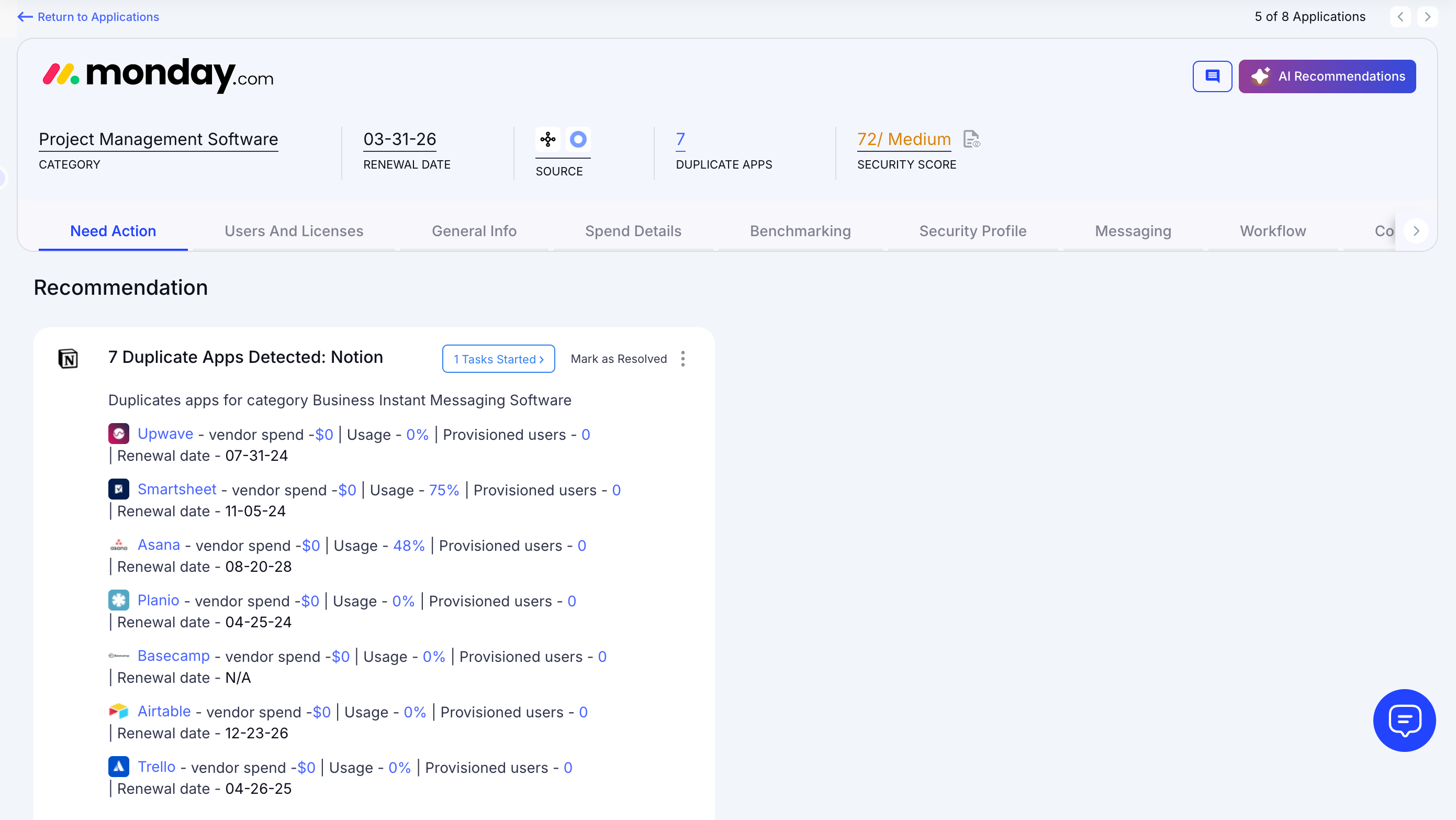1456x820 pixels.
Task: Click the Trello app icon
Action: pyautogui.click(x=118, y=766)
